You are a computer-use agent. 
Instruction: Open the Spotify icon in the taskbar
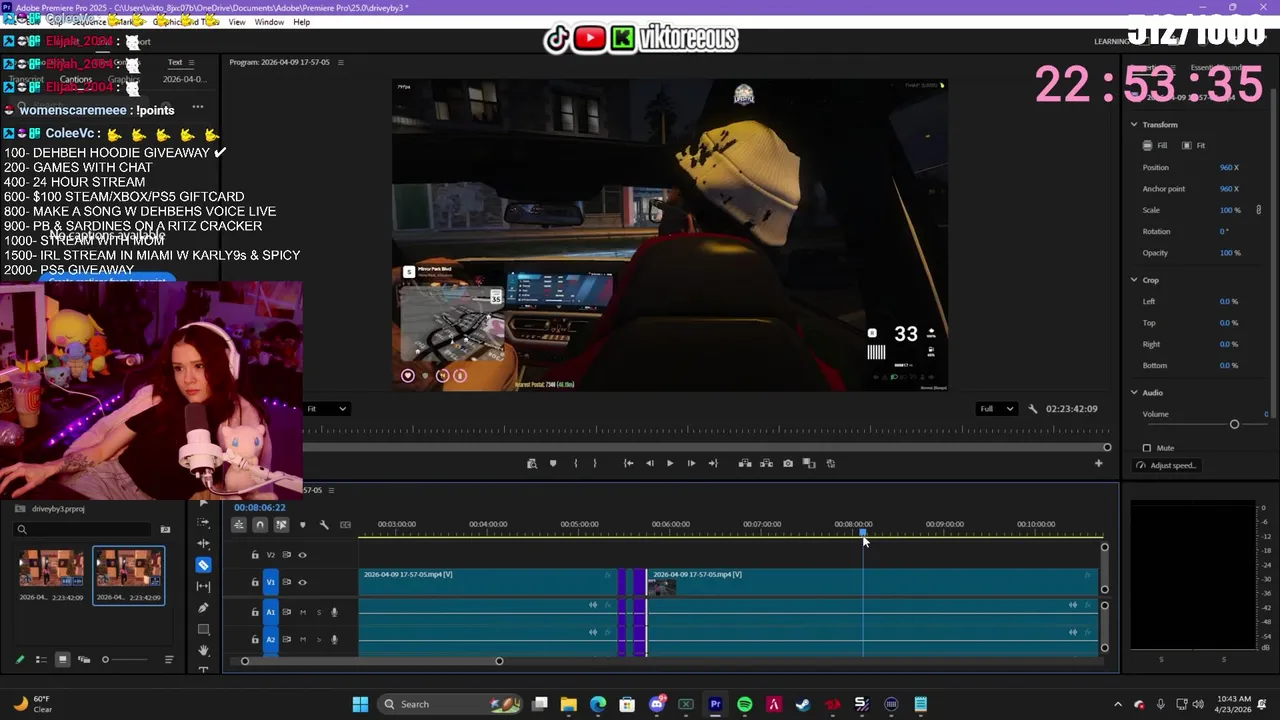[x=745, y=704]
